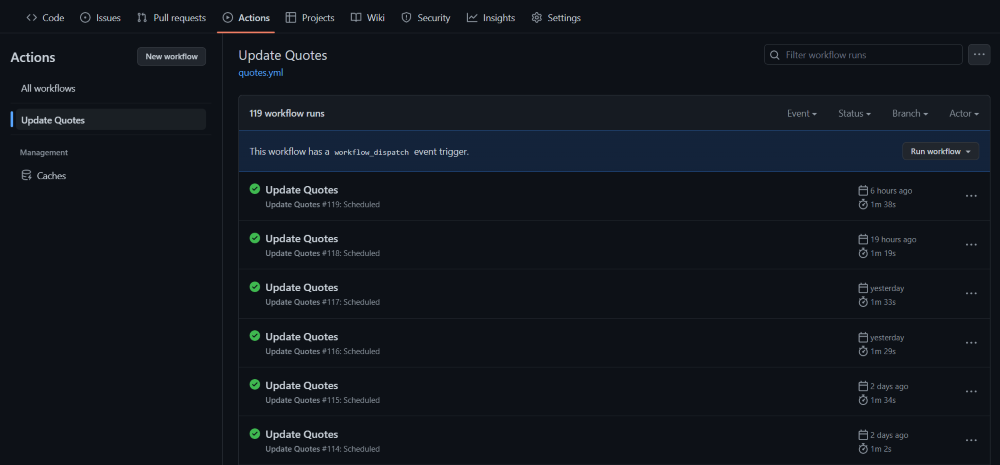Image resolution: width=1000 pixels, height=465 pixels.
Task: Open the Insights tab
Action: 491,18
